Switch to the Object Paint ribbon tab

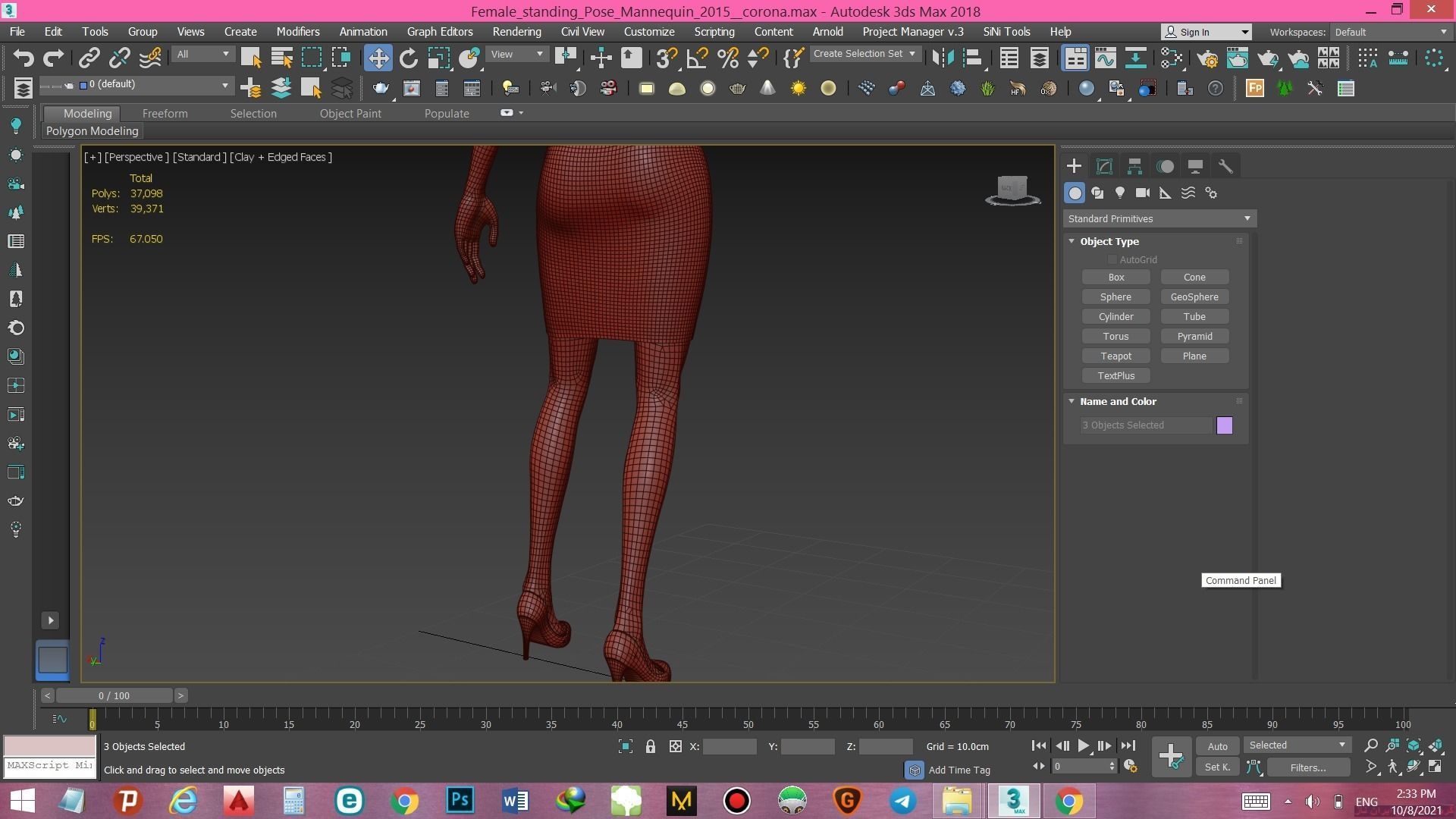pyautogui.click(x=350, y=113)
